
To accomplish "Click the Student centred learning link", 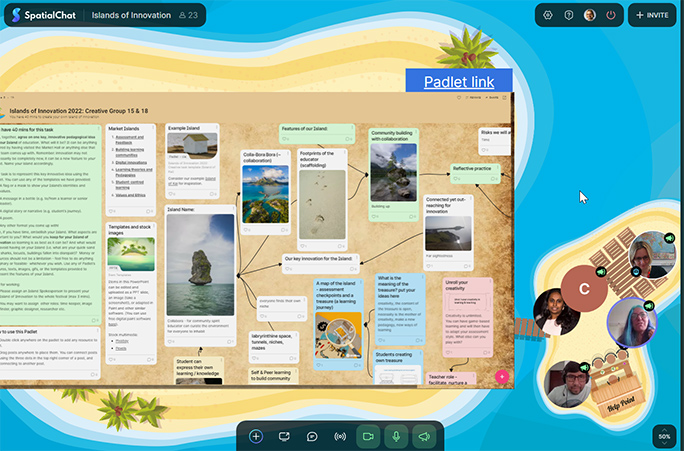I will pos(130,184).
